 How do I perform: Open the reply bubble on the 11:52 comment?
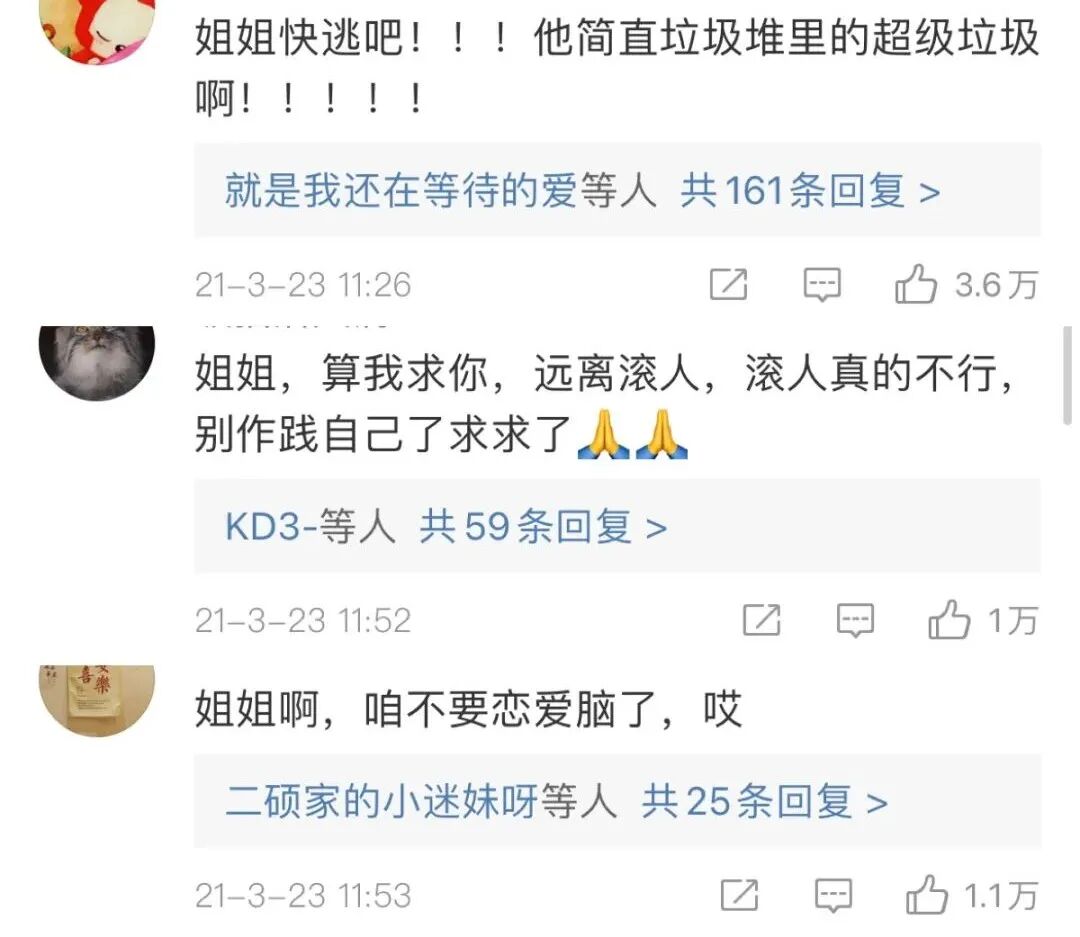click(x=855, y=620)
